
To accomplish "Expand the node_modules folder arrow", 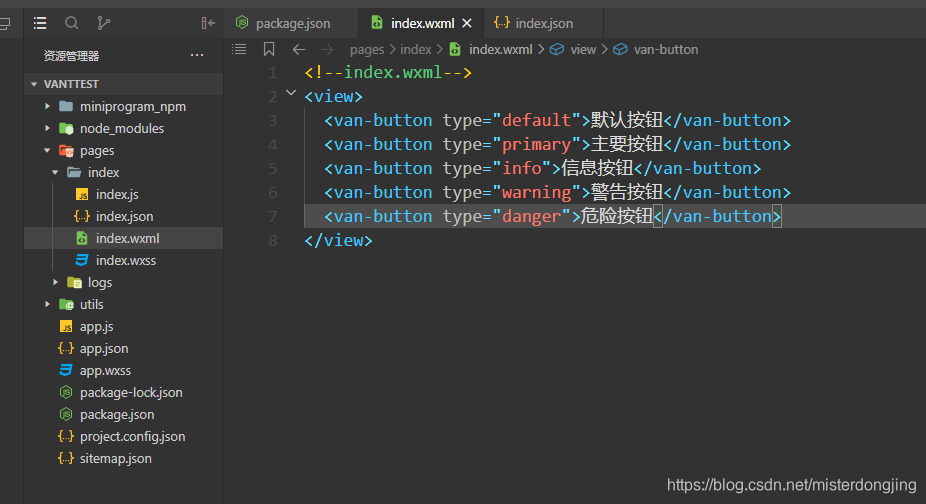I will coord(48,128).
